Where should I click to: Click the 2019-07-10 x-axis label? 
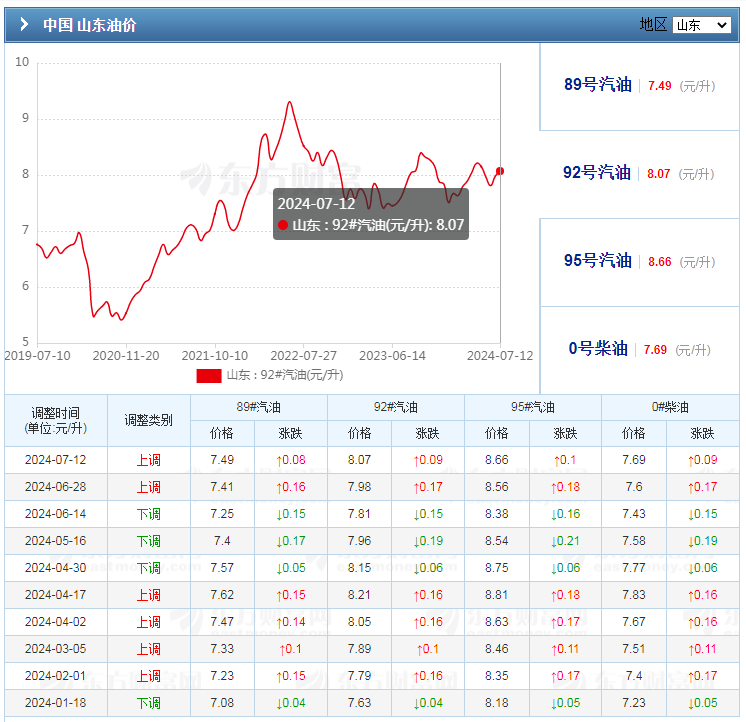click(37, 355)
